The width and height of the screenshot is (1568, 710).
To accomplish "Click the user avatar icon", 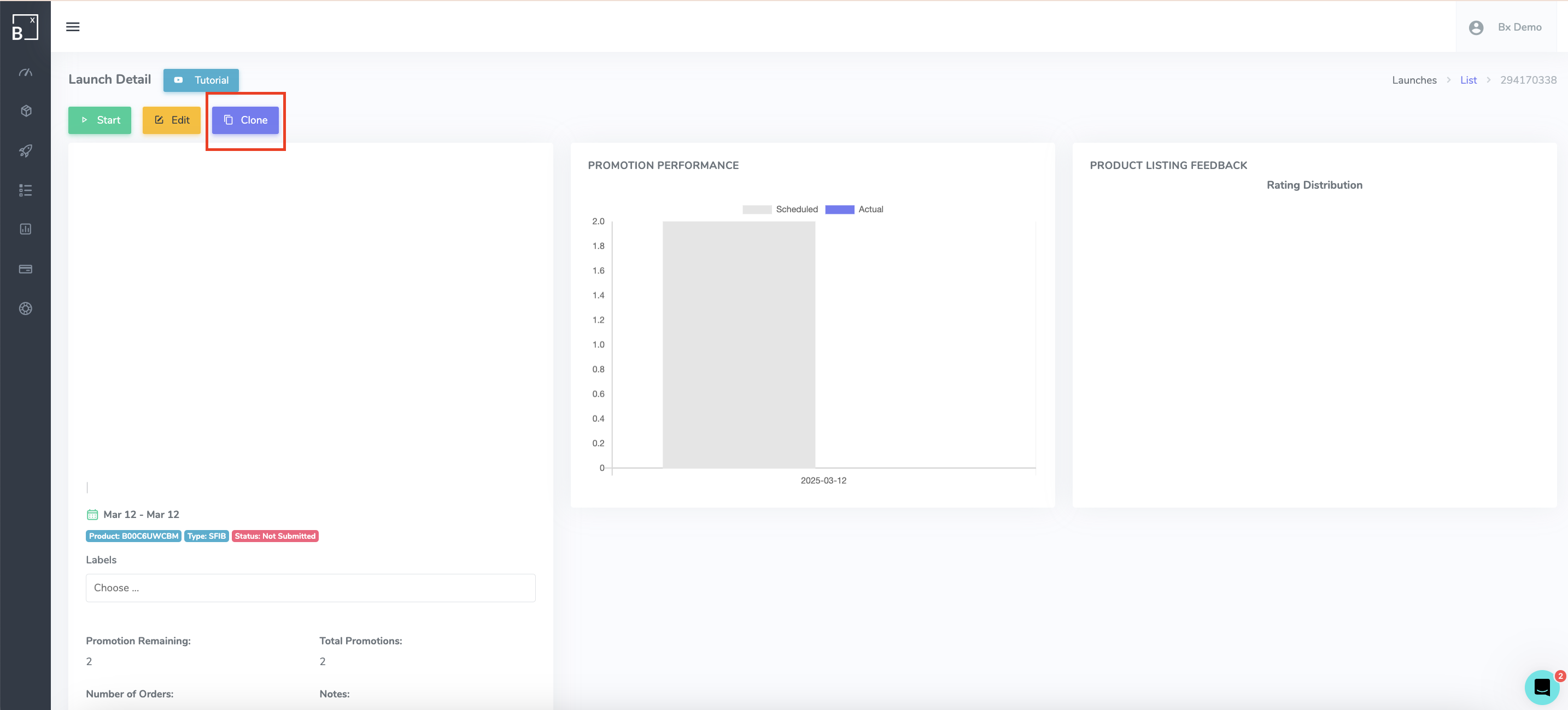I will point(1476,27).
